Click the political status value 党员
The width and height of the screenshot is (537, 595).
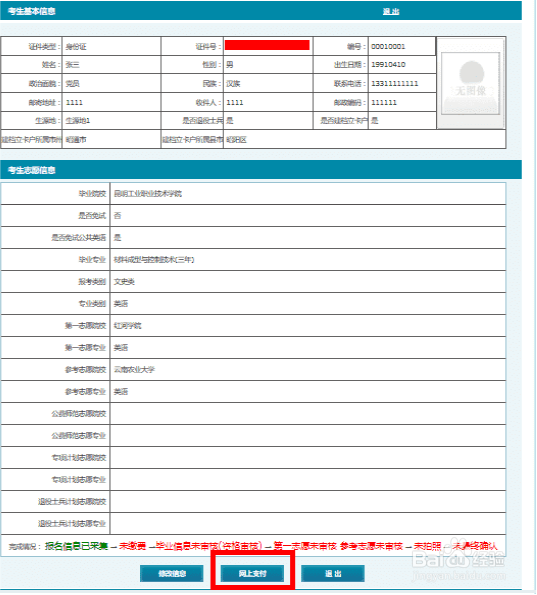[72, 84]
